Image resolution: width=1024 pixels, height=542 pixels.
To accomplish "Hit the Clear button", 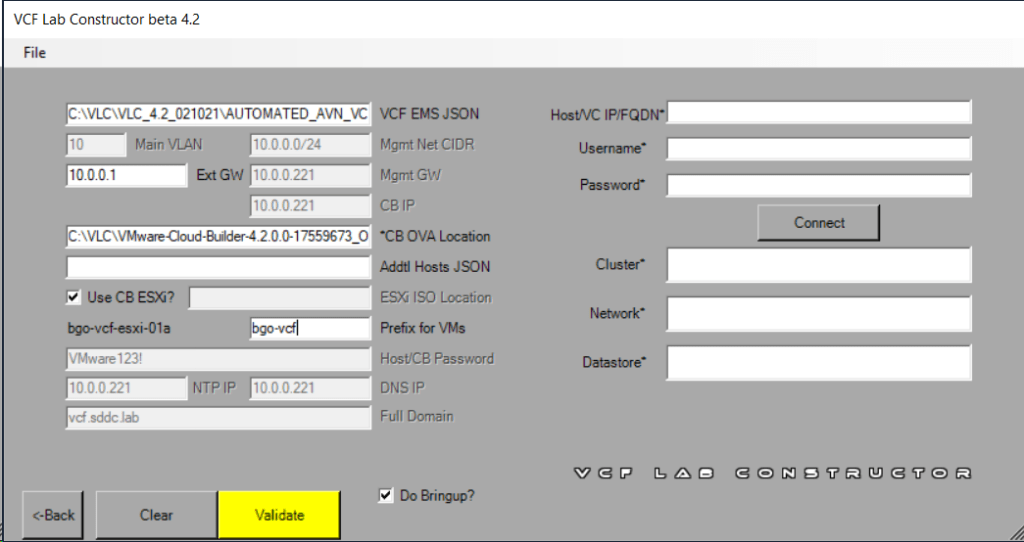I will tap(156, 515).
